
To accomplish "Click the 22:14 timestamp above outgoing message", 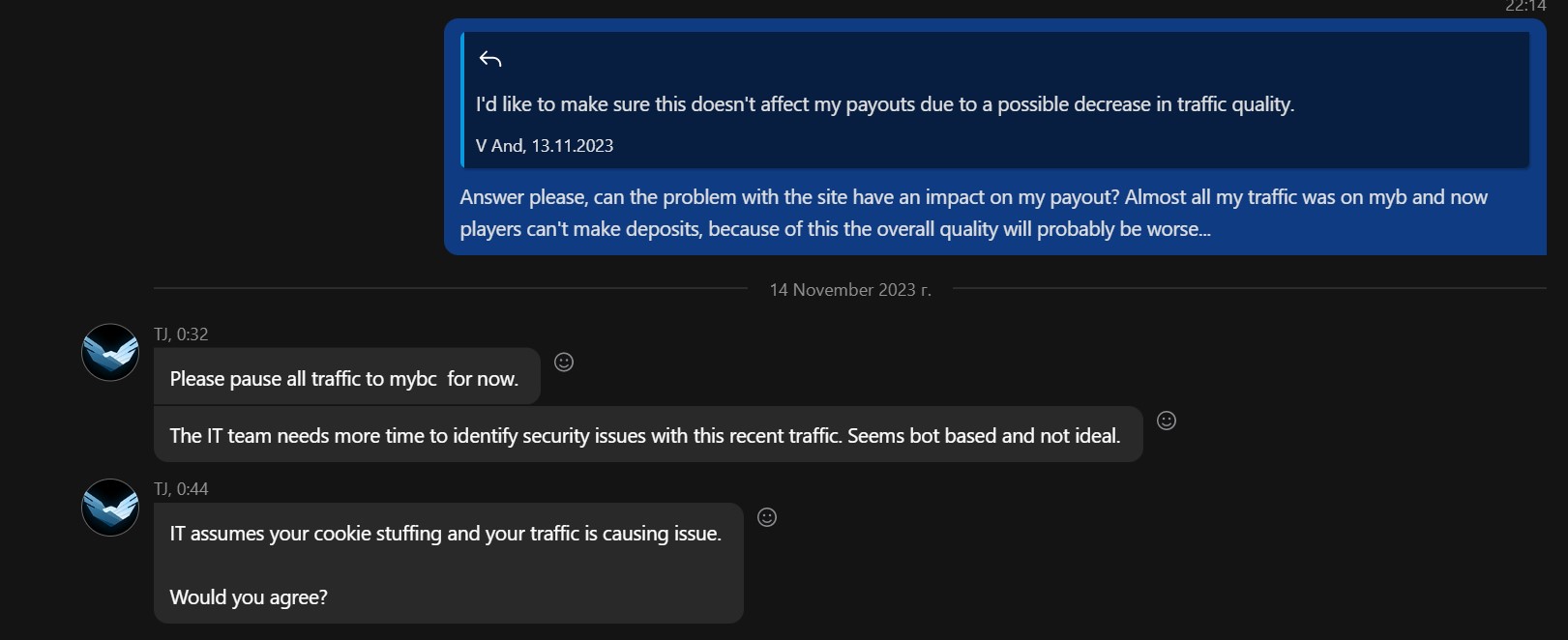I will coord(1525,6).
